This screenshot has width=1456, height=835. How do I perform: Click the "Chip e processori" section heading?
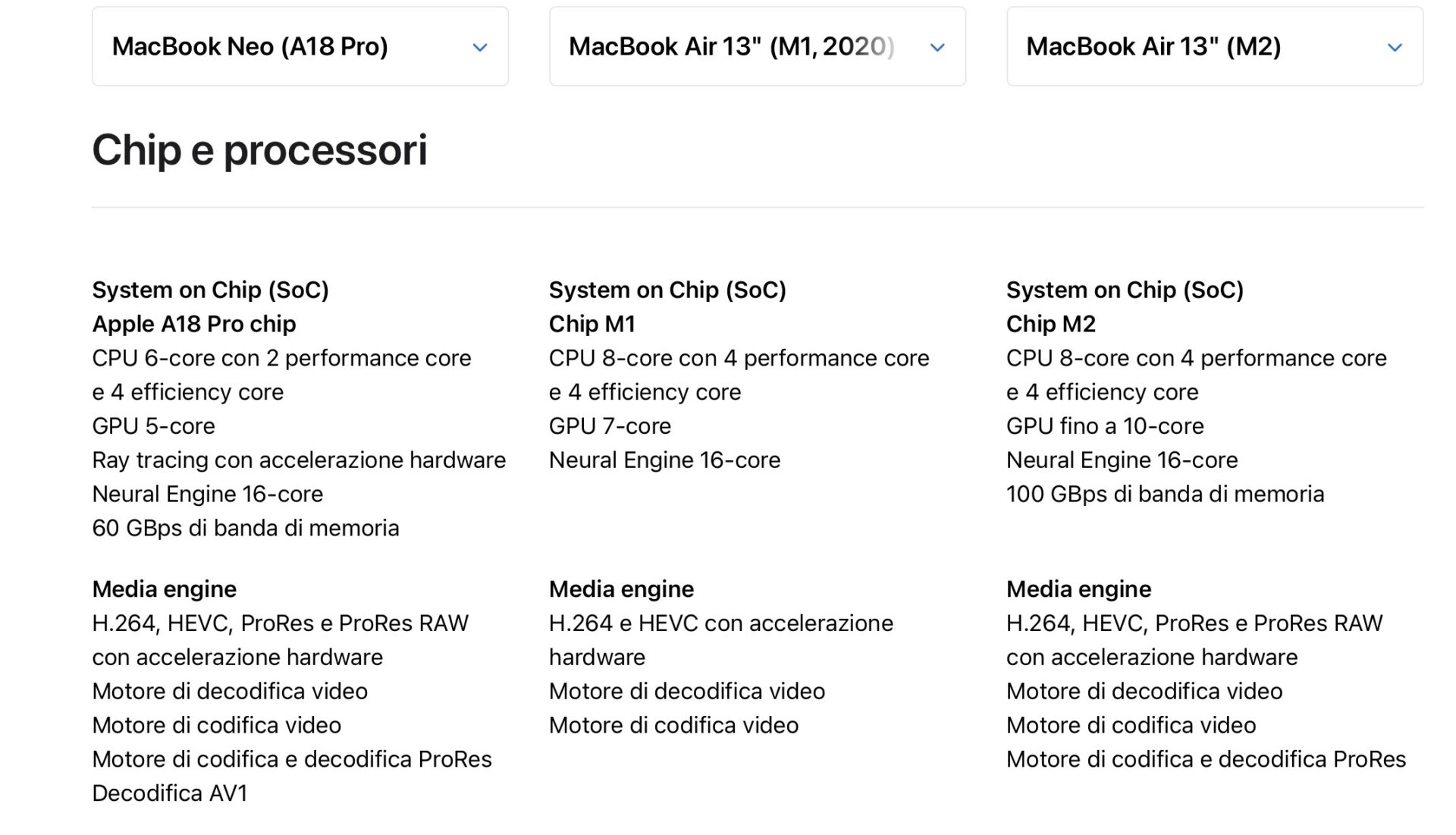(x=259, y=150)
